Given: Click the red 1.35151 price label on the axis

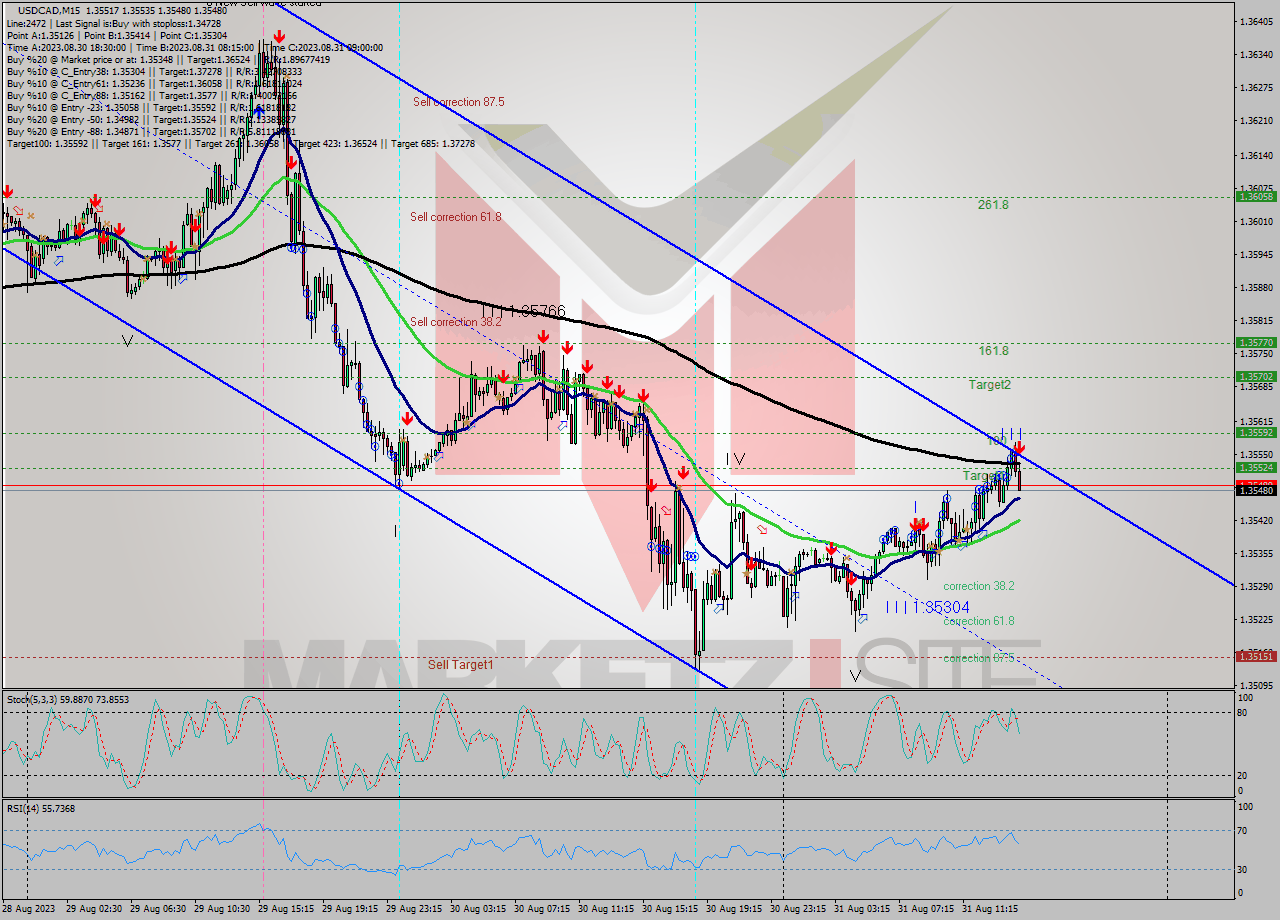Looking at the screenshot, I should [1258, 657].
